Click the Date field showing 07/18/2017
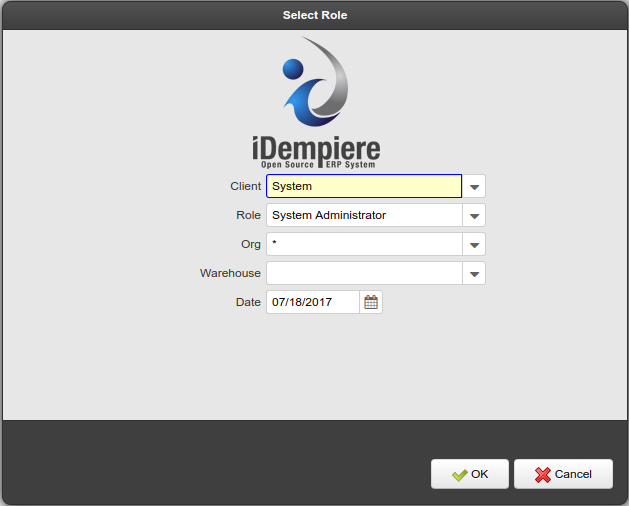 [312, 302]
